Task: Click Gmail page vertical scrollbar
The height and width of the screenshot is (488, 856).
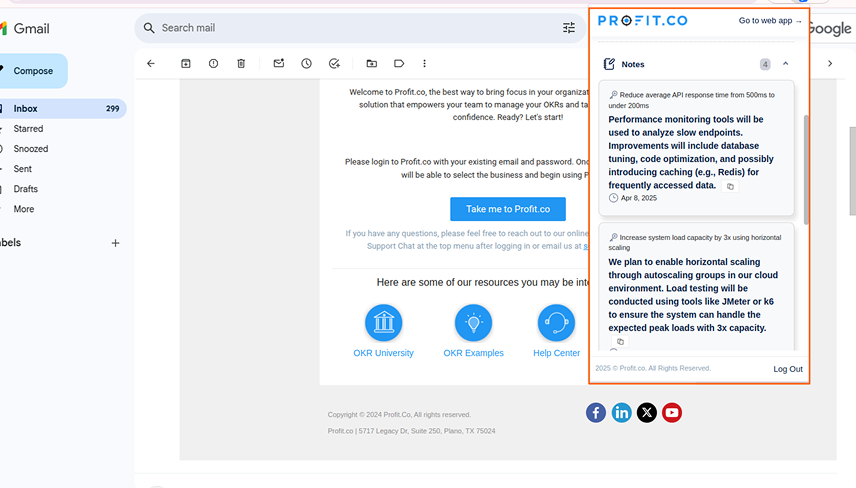Action: 852,171
